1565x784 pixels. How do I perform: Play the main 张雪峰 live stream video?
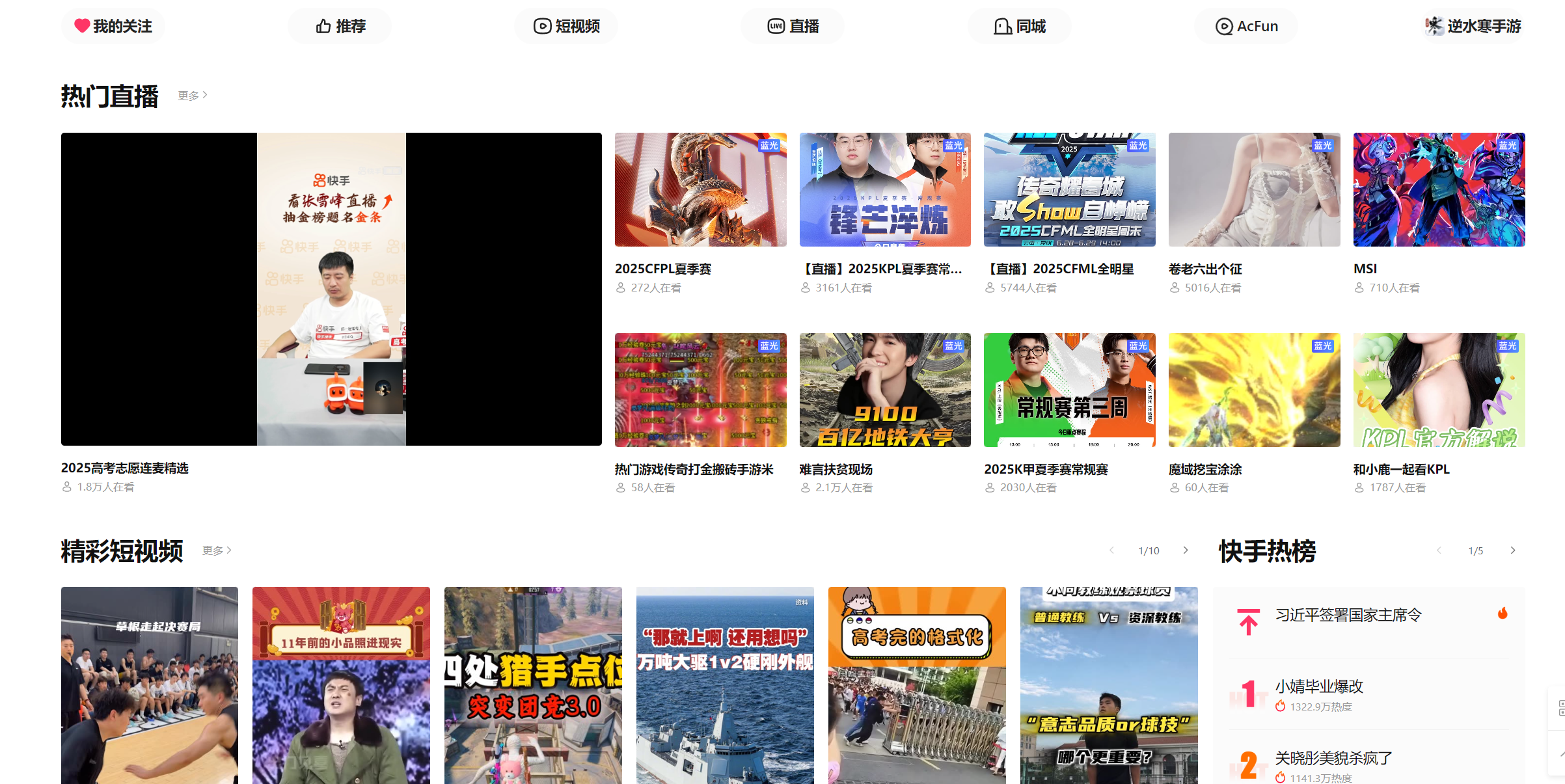pos(331,289)
